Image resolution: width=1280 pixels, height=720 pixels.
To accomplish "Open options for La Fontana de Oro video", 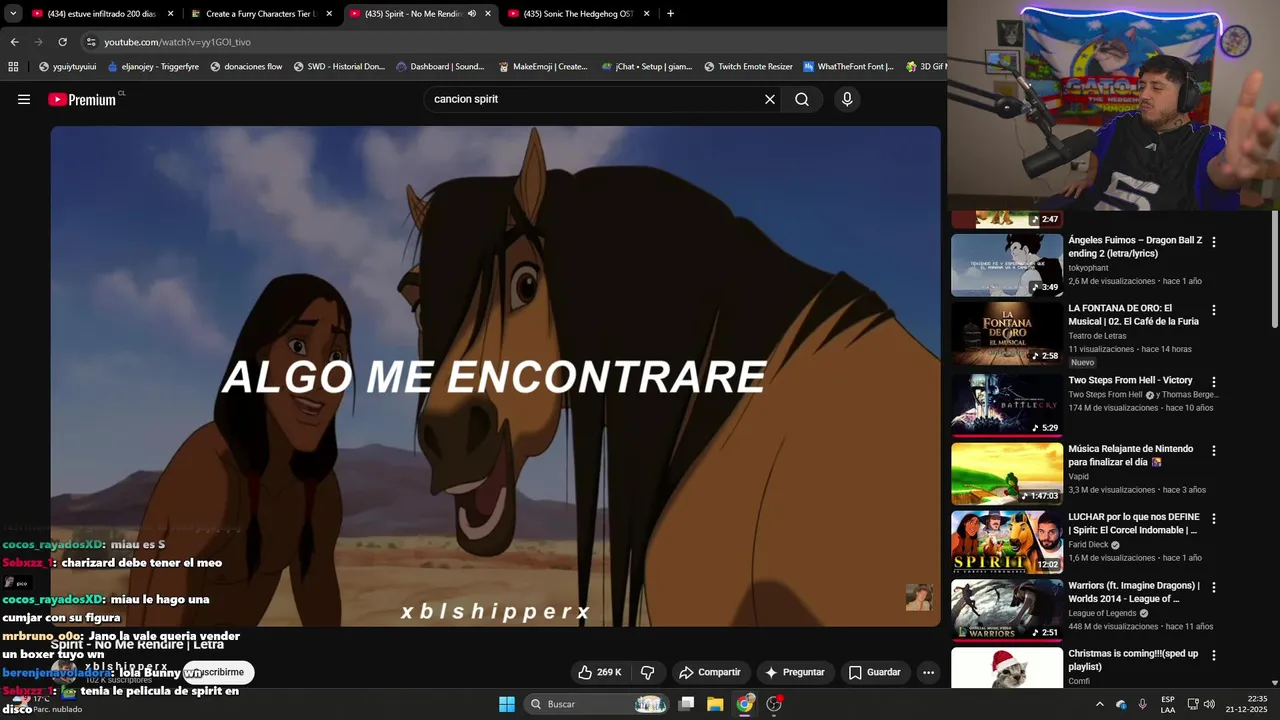I will (x=1214, y=310).
